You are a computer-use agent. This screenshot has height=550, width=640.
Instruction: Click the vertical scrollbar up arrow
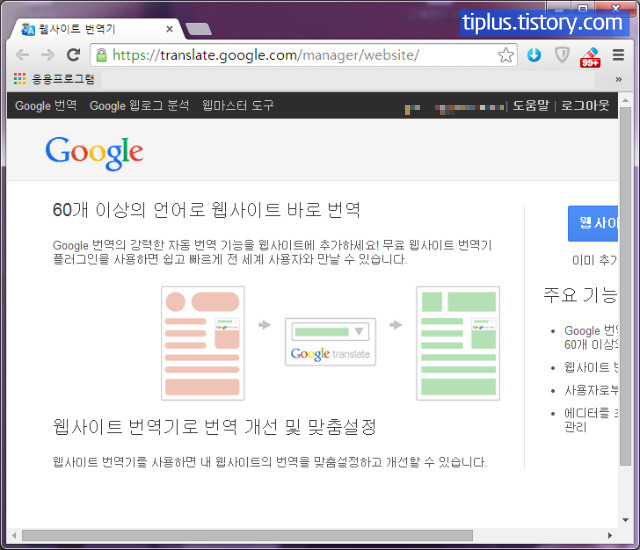pos(625,100)
